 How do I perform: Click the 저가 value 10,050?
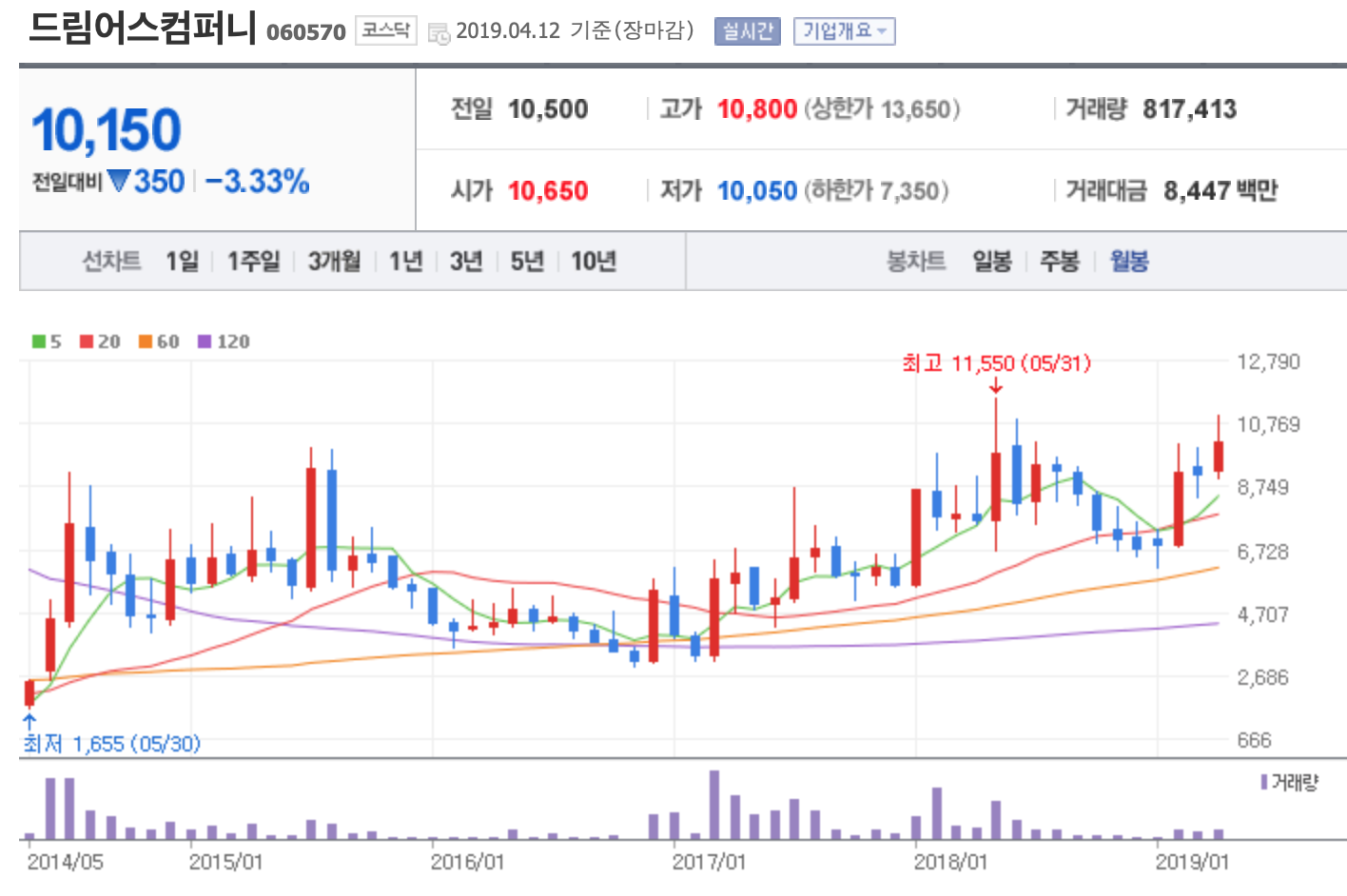(x=757, y=191)
